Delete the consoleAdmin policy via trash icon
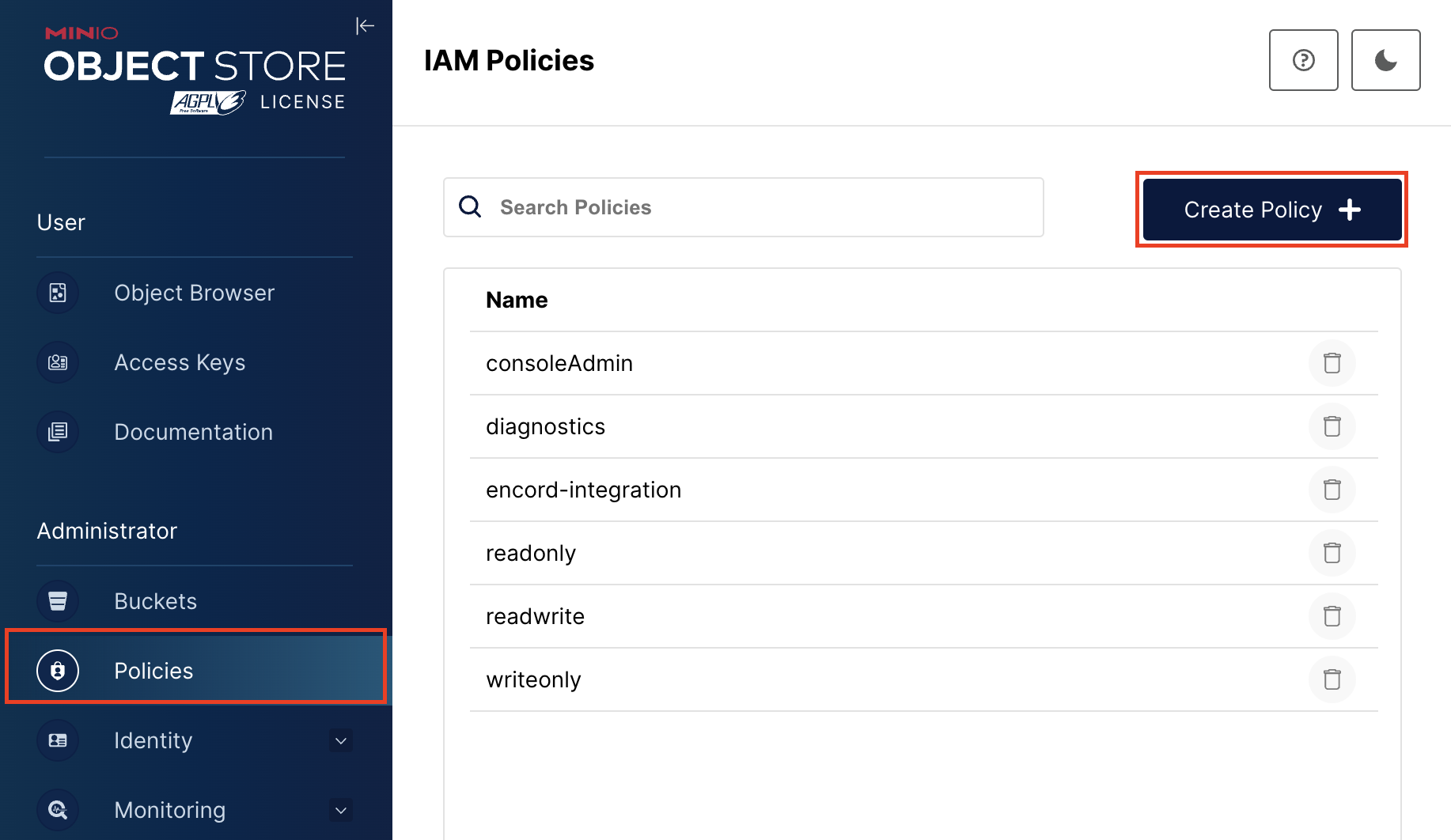Screen dimensions: 1451x840 [x=1332, y=363]
